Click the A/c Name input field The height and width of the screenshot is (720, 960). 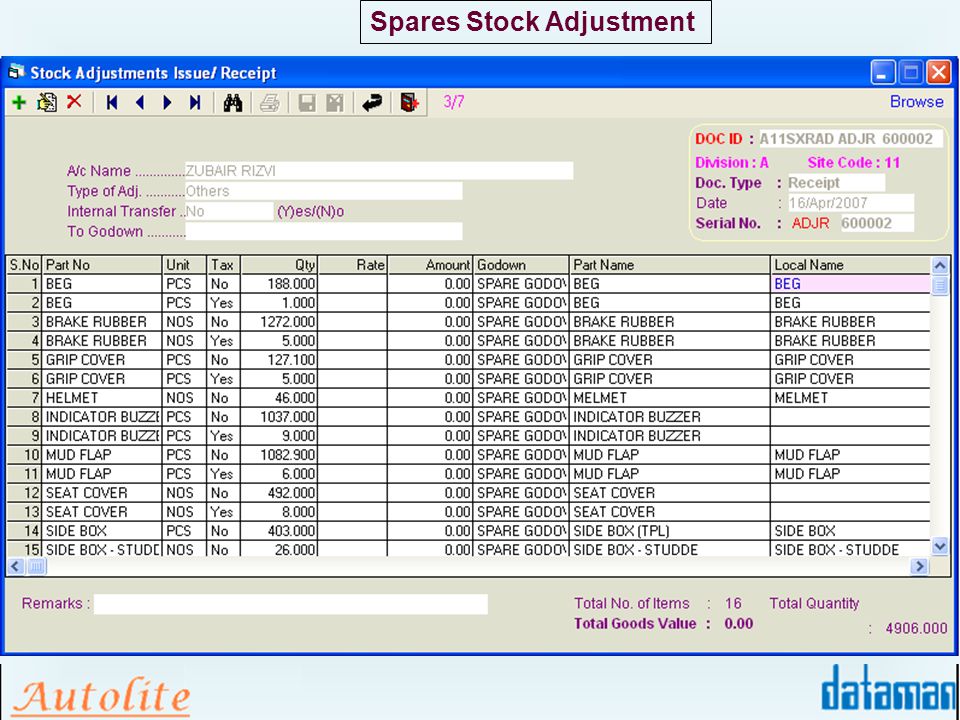coord(379,171)
